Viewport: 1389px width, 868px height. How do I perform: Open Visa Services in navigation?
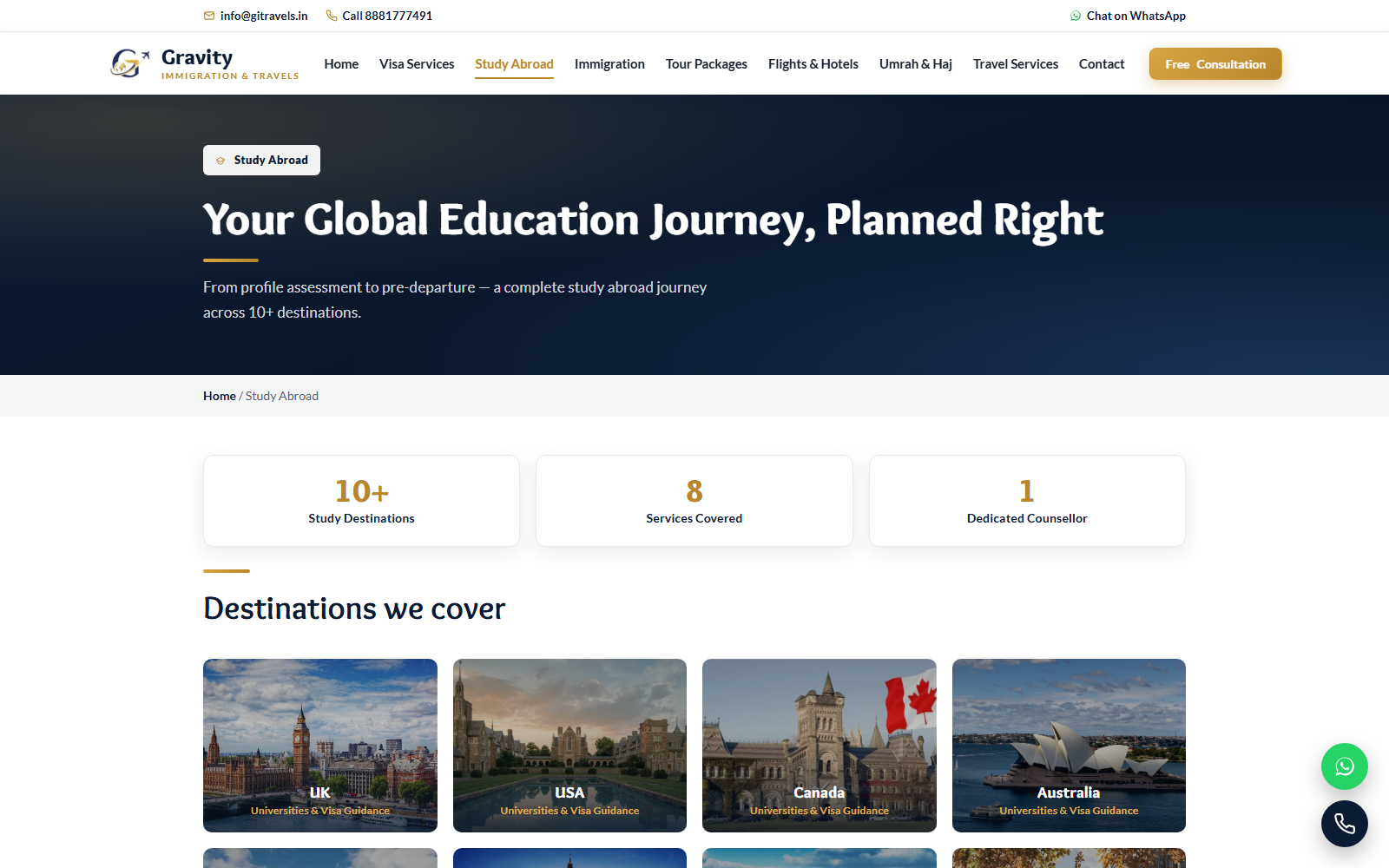point(417,64)
